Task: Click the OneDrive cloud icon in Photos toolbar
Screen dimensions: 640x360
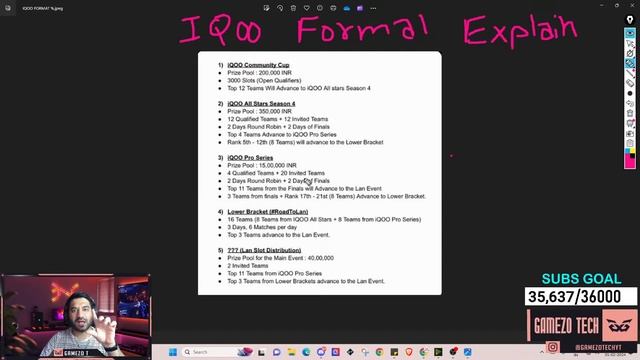Action: coord(347,8)
